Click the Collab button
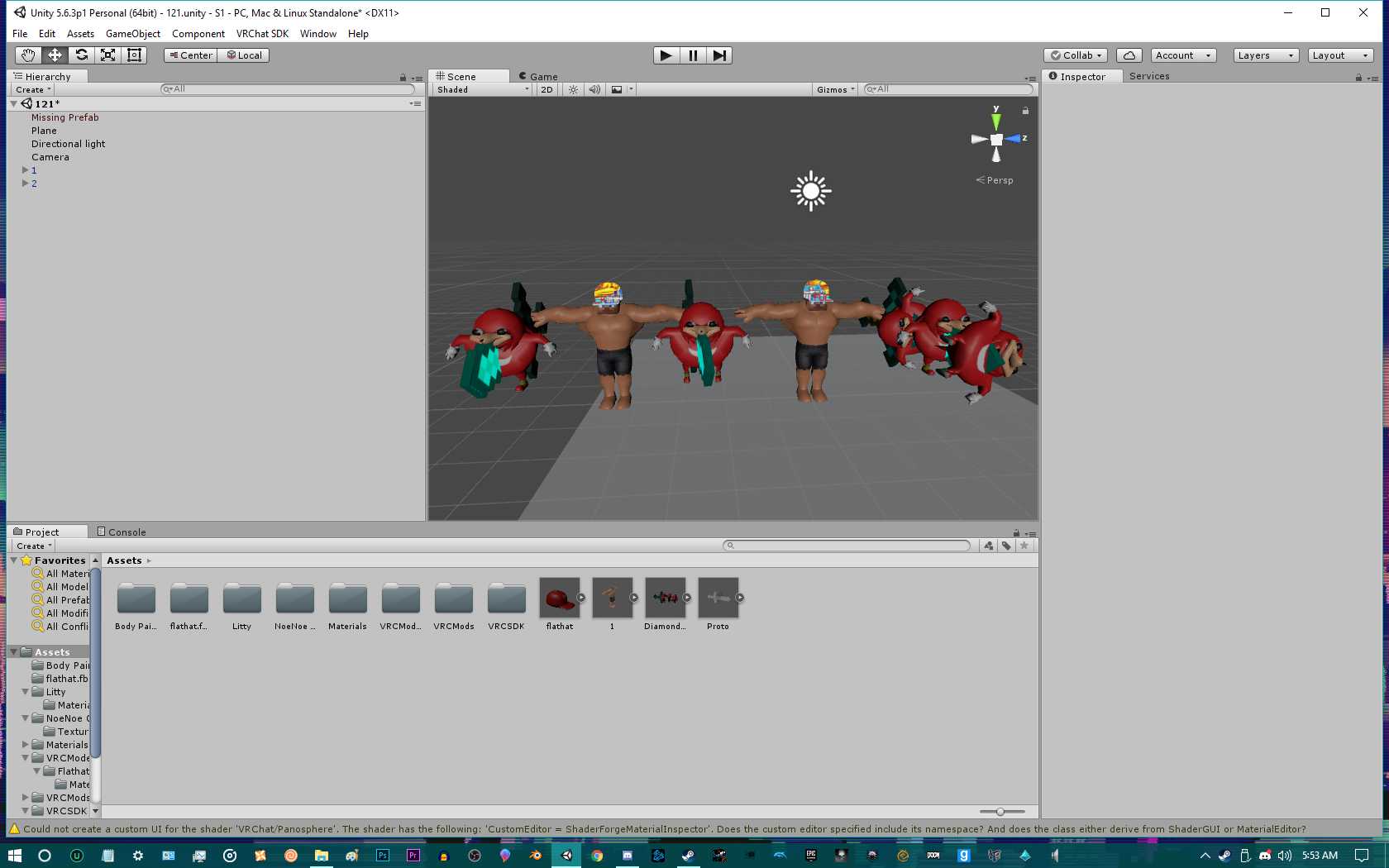 (x=1076, y=55)
